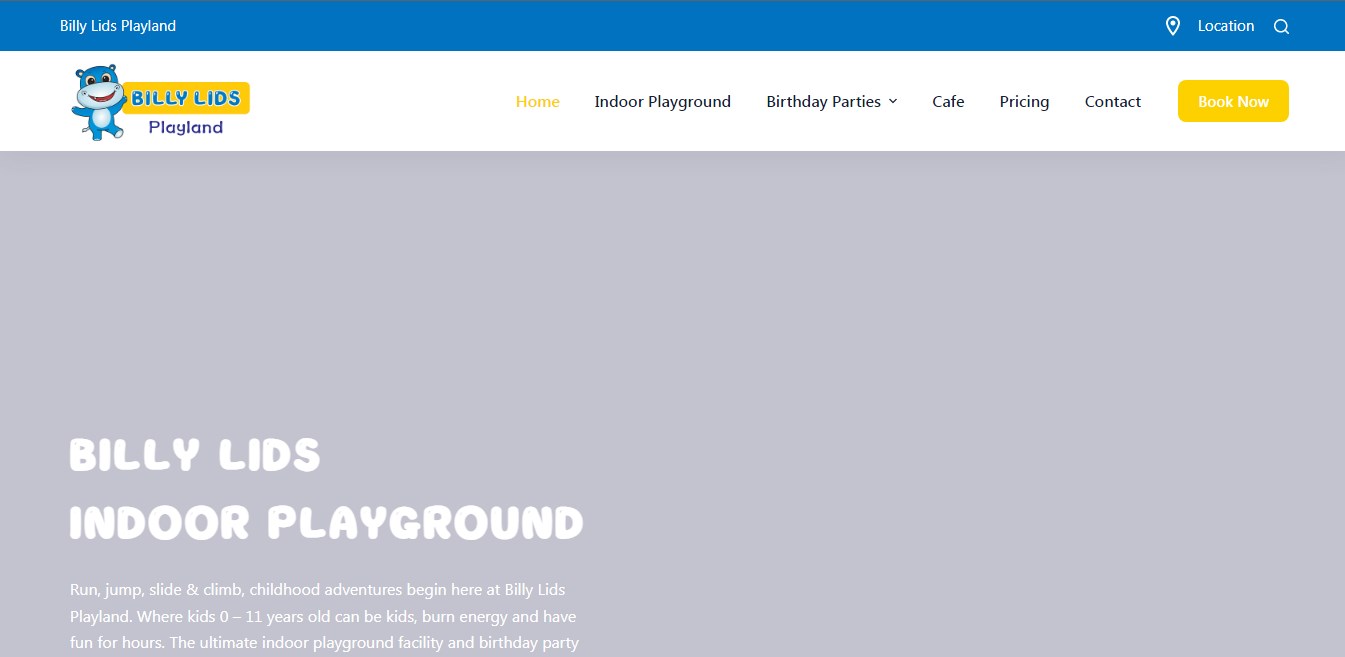The height and width of the screenshot is (657, 1345).
Task: Open Birthday Parties menu item
Action: pos(823,101)
